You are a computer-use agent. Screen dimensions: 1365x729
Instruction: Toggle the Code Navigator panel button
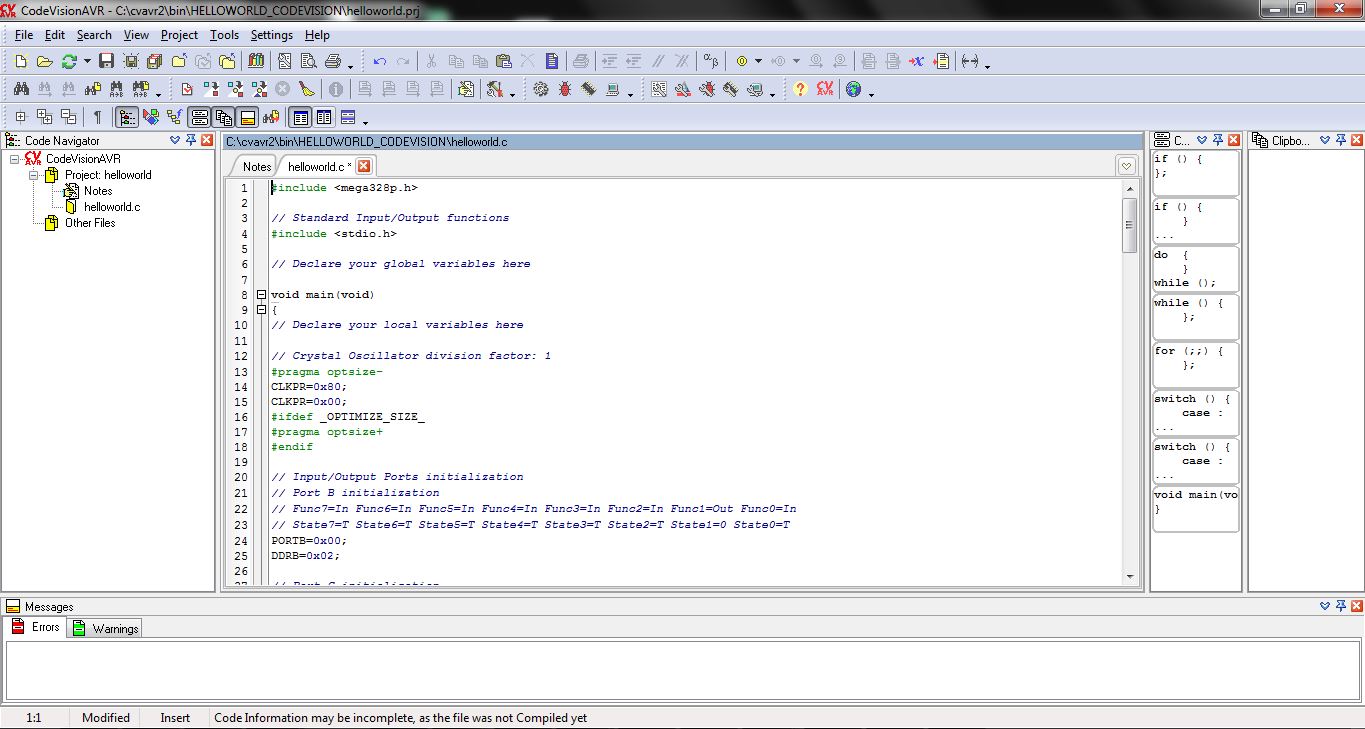point(126,117)
